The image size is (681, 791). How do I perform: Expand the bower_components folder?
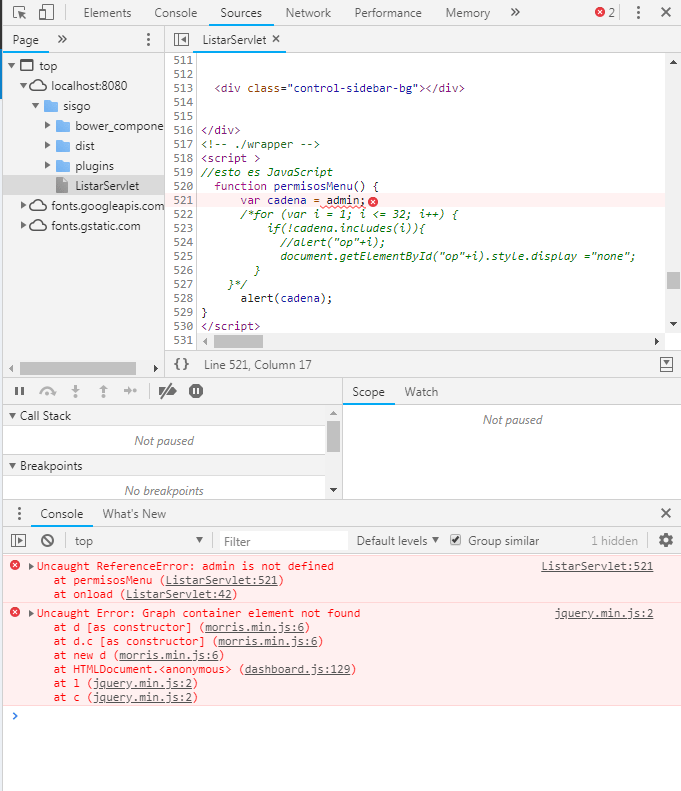pyautogui.click(x=47, y=125)
